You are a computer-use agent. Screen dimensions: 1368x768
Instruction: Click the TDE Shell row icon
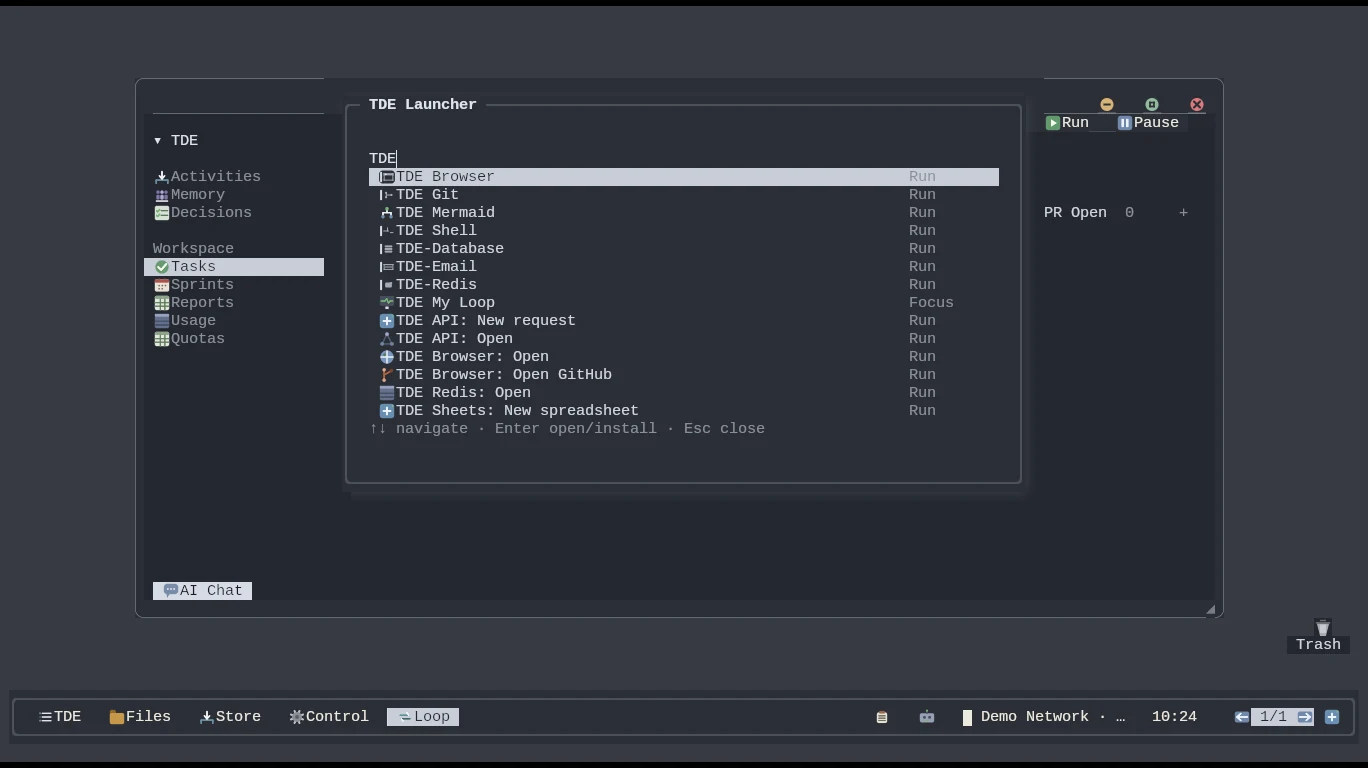(x=387, y=231)
